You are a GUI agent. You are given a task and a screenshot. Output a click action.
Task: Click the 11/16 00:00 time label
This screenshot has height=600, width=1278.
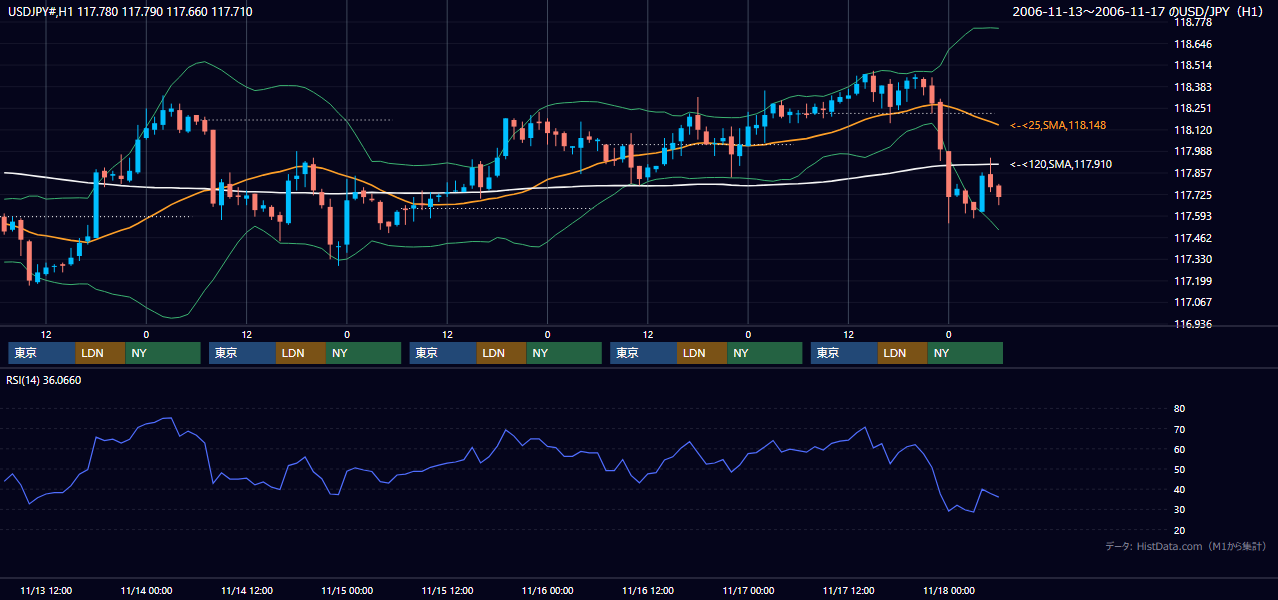547,590
